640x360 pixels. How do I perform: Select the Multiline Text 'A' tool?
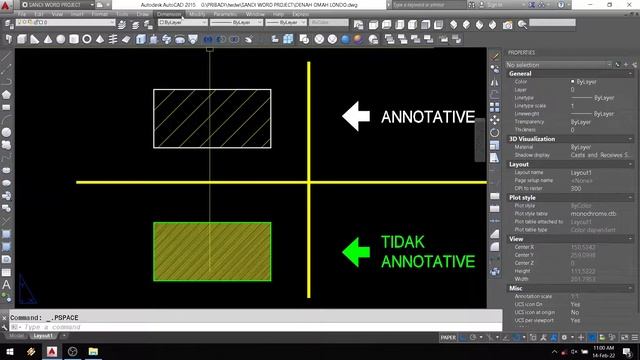[x=6, y=284]
